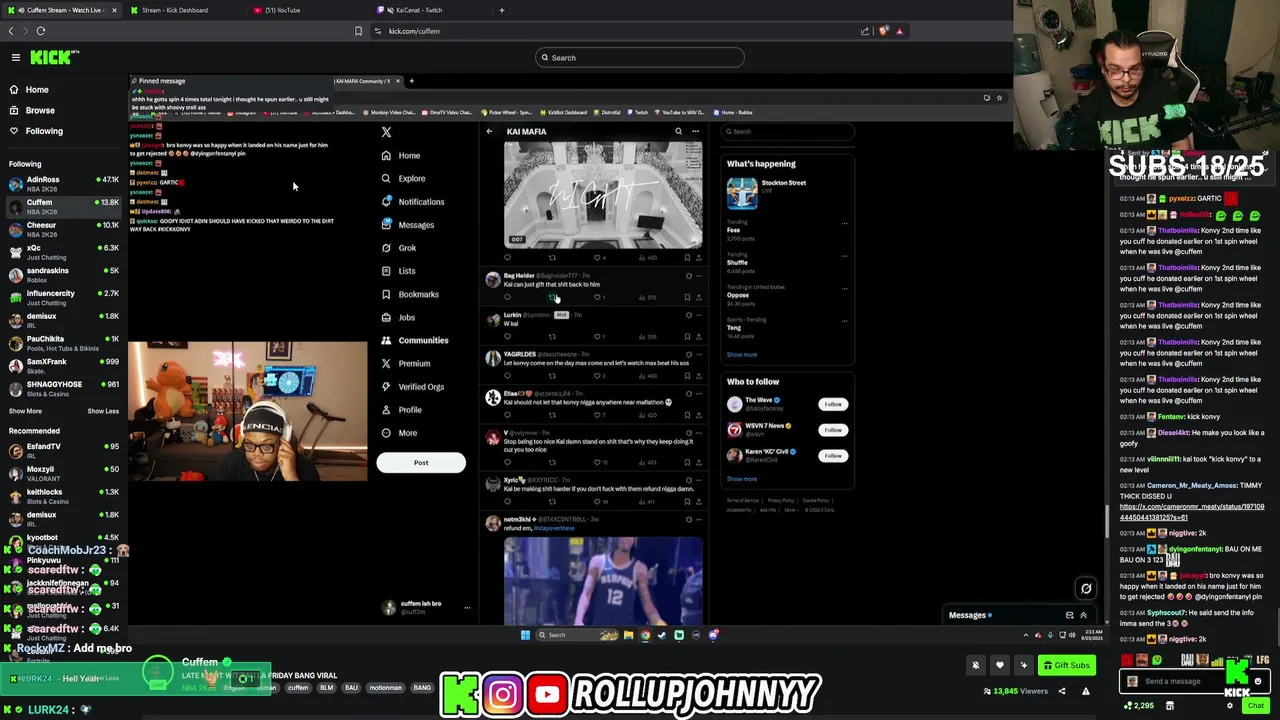Show more trending topics

click(x=742, y=355)
